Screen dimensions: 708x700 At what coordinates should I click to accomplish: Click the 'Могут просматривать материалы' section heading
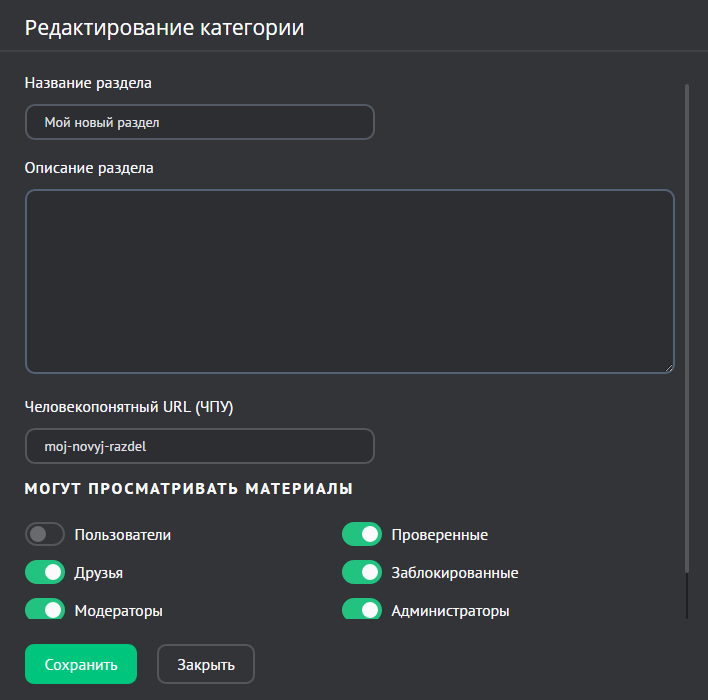188,489
